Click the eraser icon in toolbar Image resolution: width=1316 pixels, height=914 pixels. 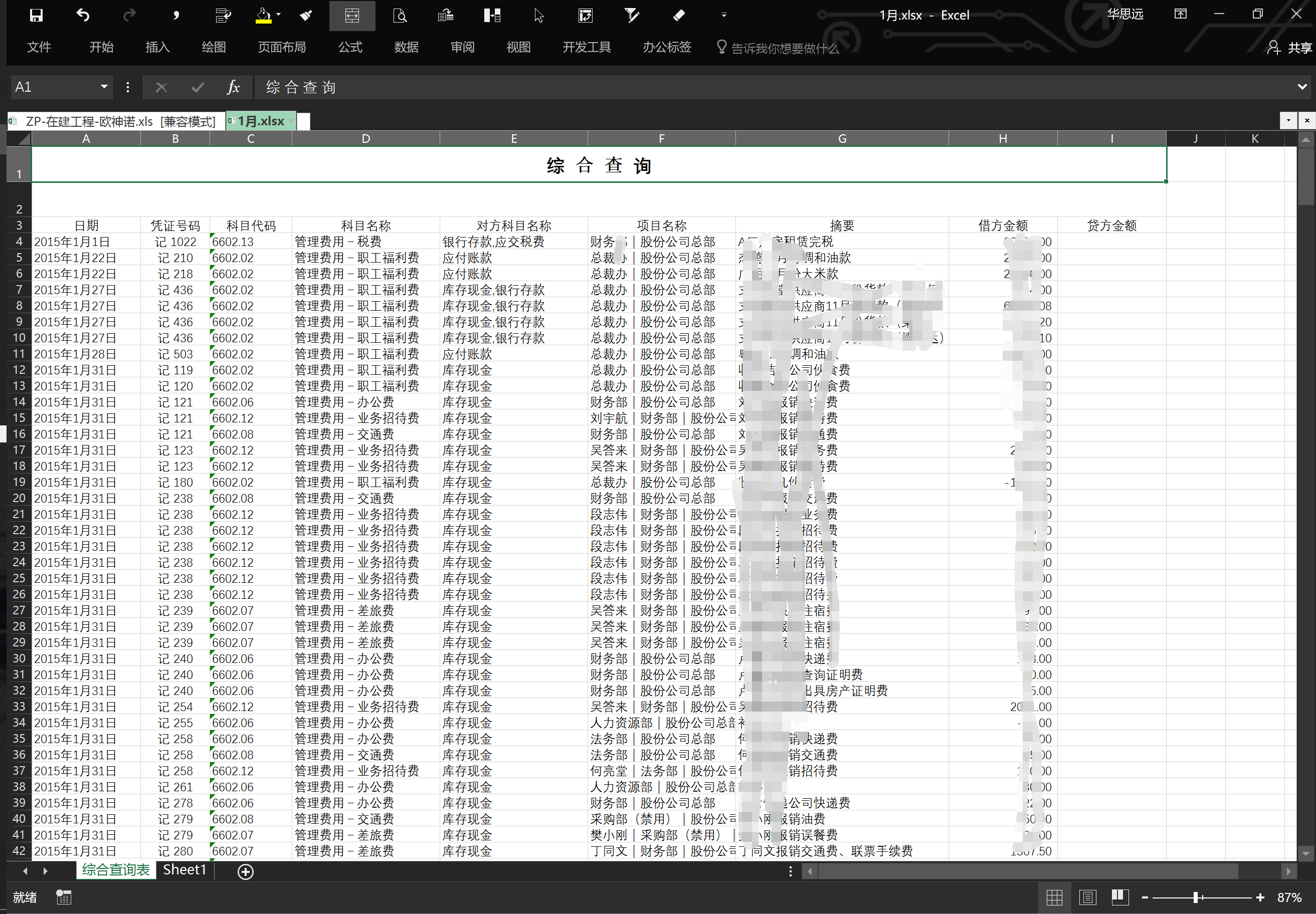679,16
